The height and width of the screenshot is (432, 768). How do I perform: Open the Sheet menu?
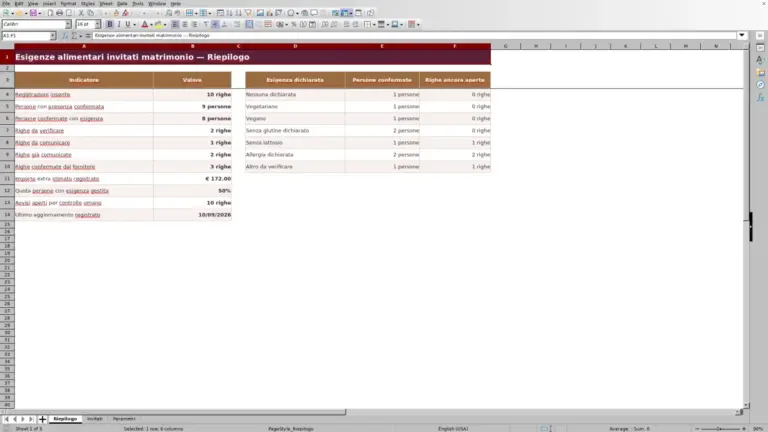pyautogui.click(x=106, y=3)
